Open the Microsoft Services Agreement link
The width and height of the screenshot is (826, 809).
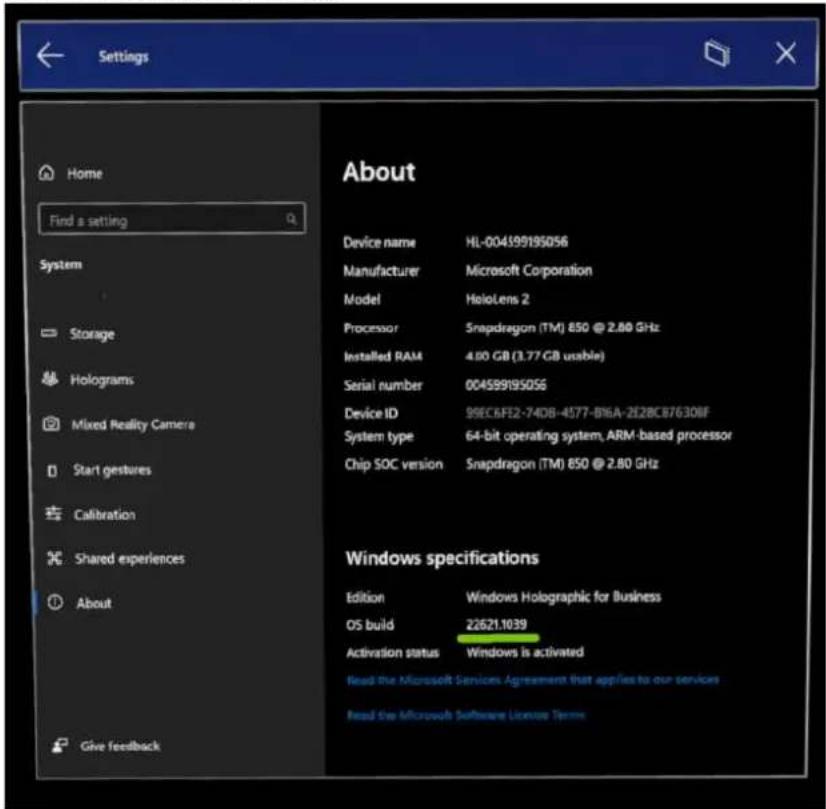tap(533, 680)
